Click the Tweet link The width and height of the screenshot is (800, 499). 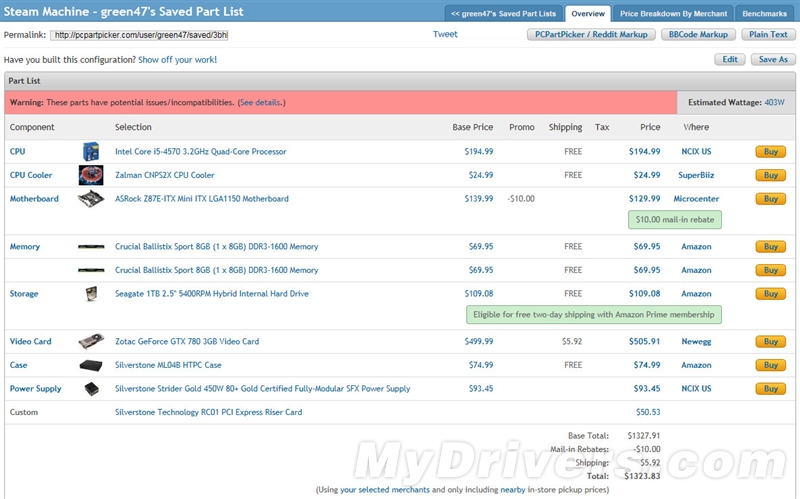[x=445, y=34]
